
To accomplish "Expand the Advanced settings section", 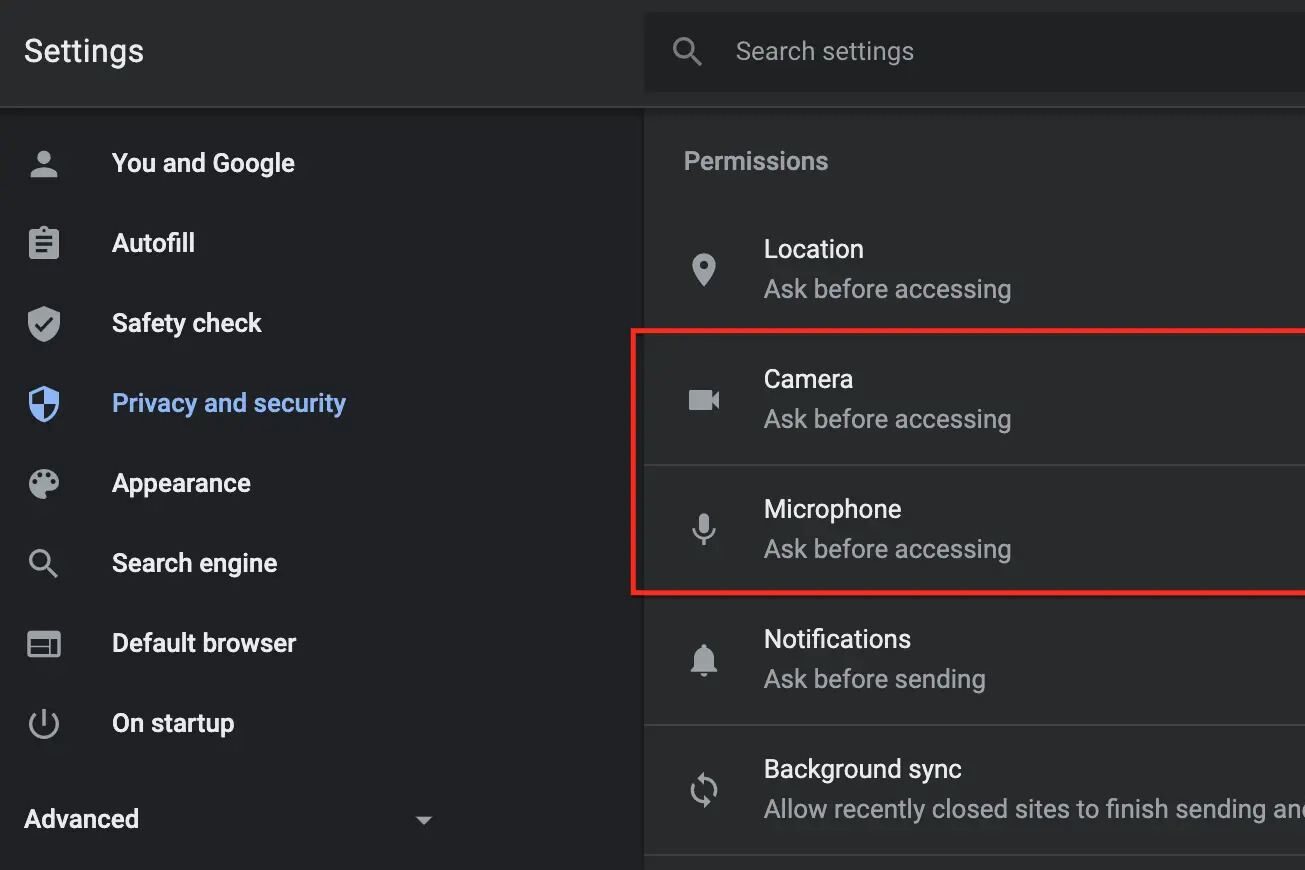I will click(x=423, y=819).
